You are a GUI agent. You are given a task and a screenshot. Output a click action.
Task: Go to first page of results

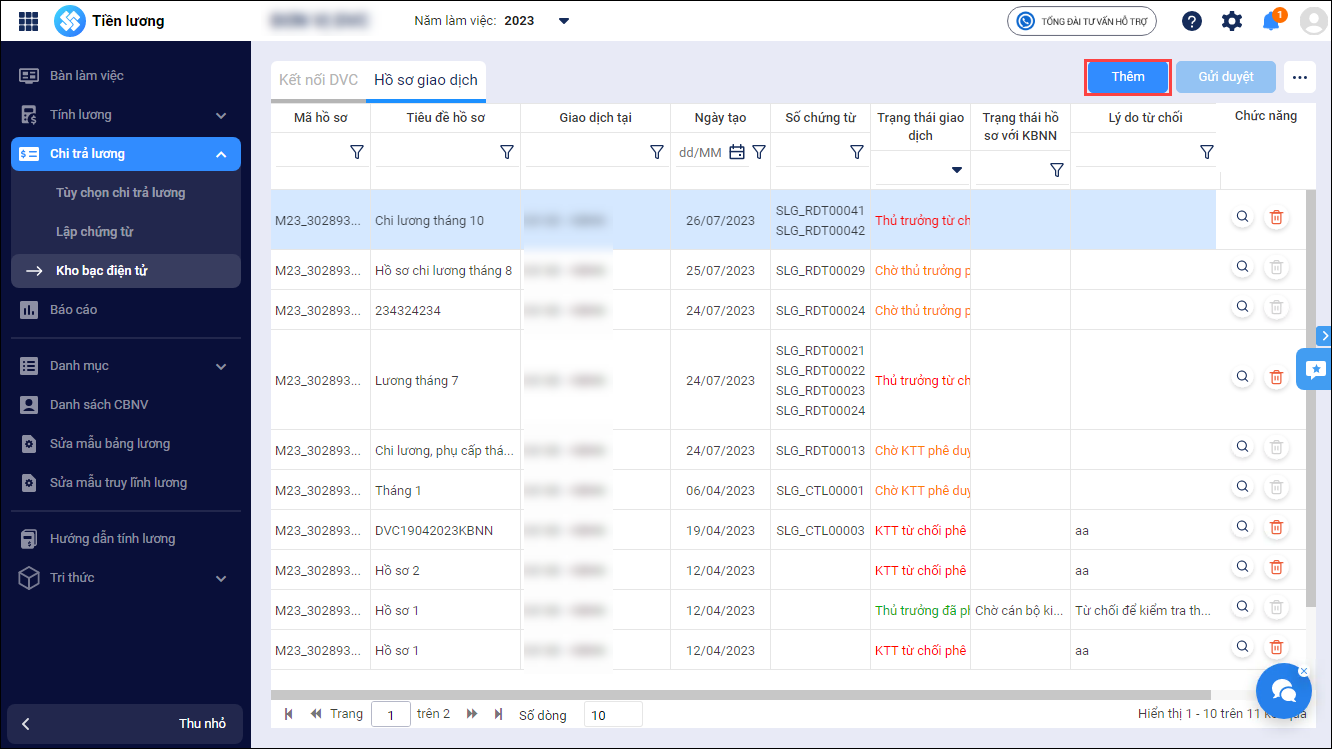[x=290, y=714]
